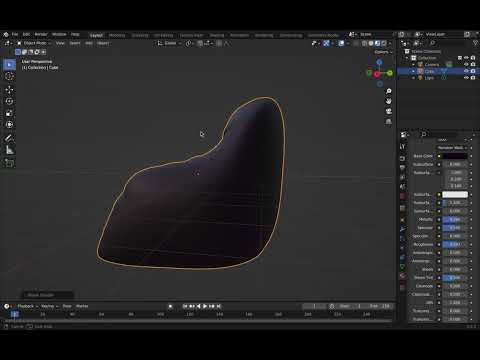Hide the Collection in the outliner
480x360 pixels.
pyautogui.click(x=466, y=58)
